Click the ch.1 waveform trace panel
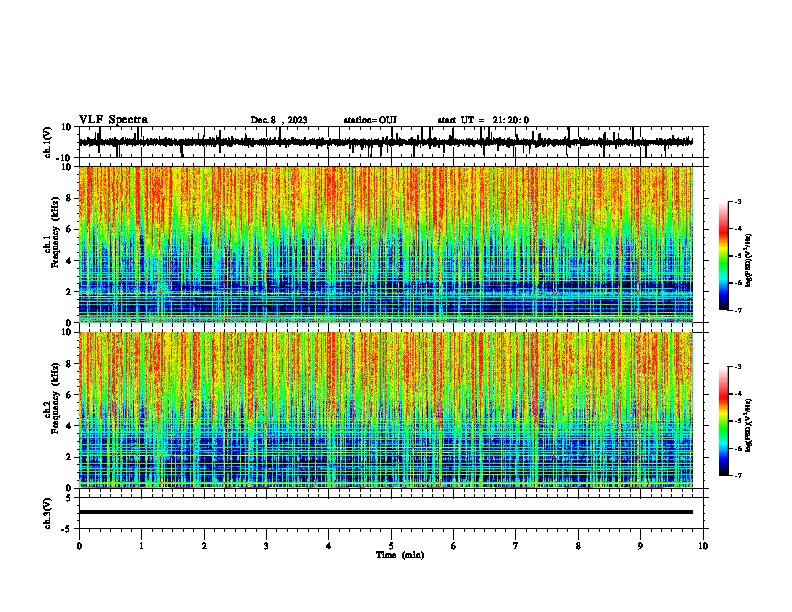The image size is (792, 612). [x=393, y=142]
